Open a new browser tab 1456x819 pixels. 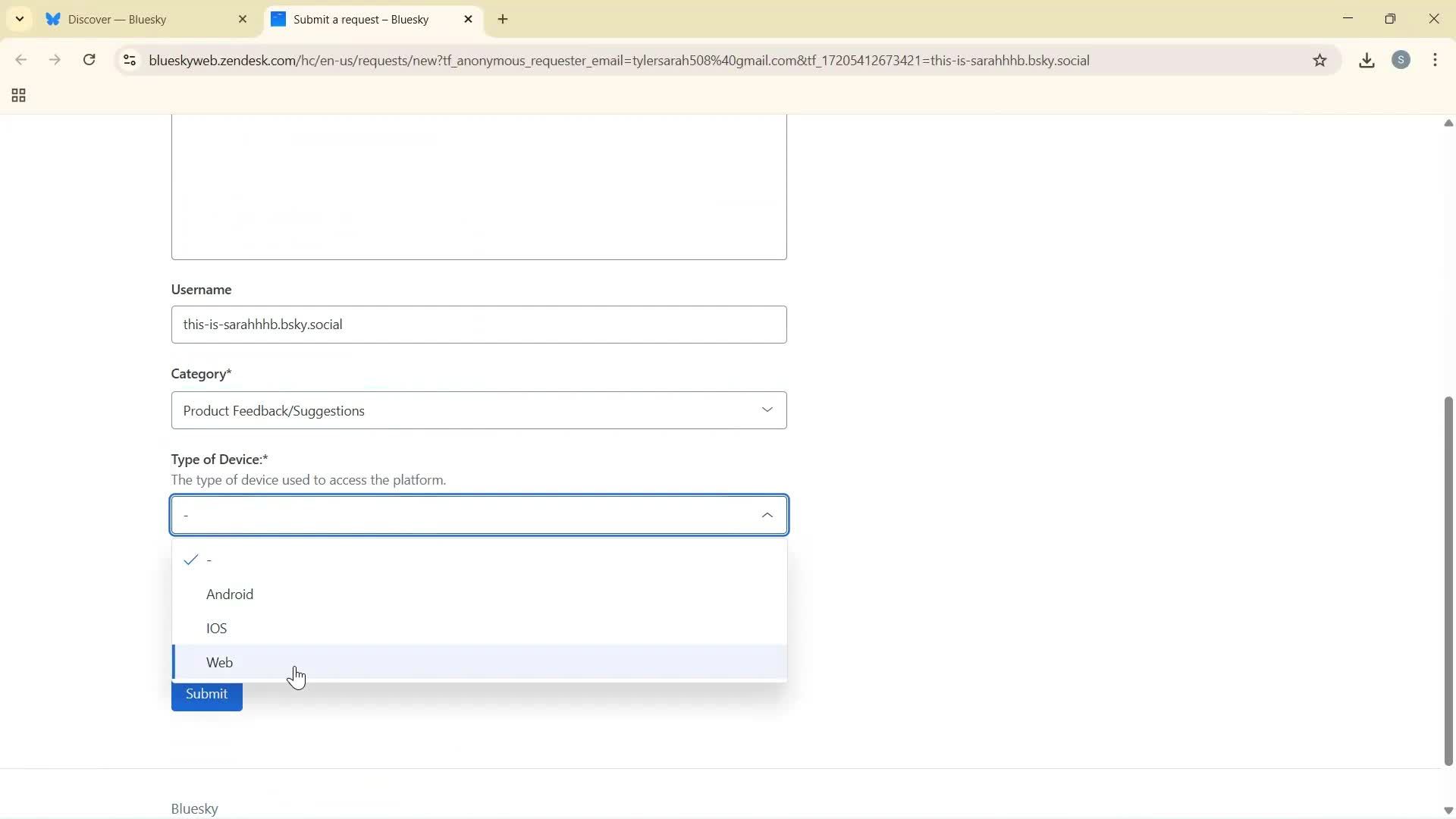pos(503,19)
